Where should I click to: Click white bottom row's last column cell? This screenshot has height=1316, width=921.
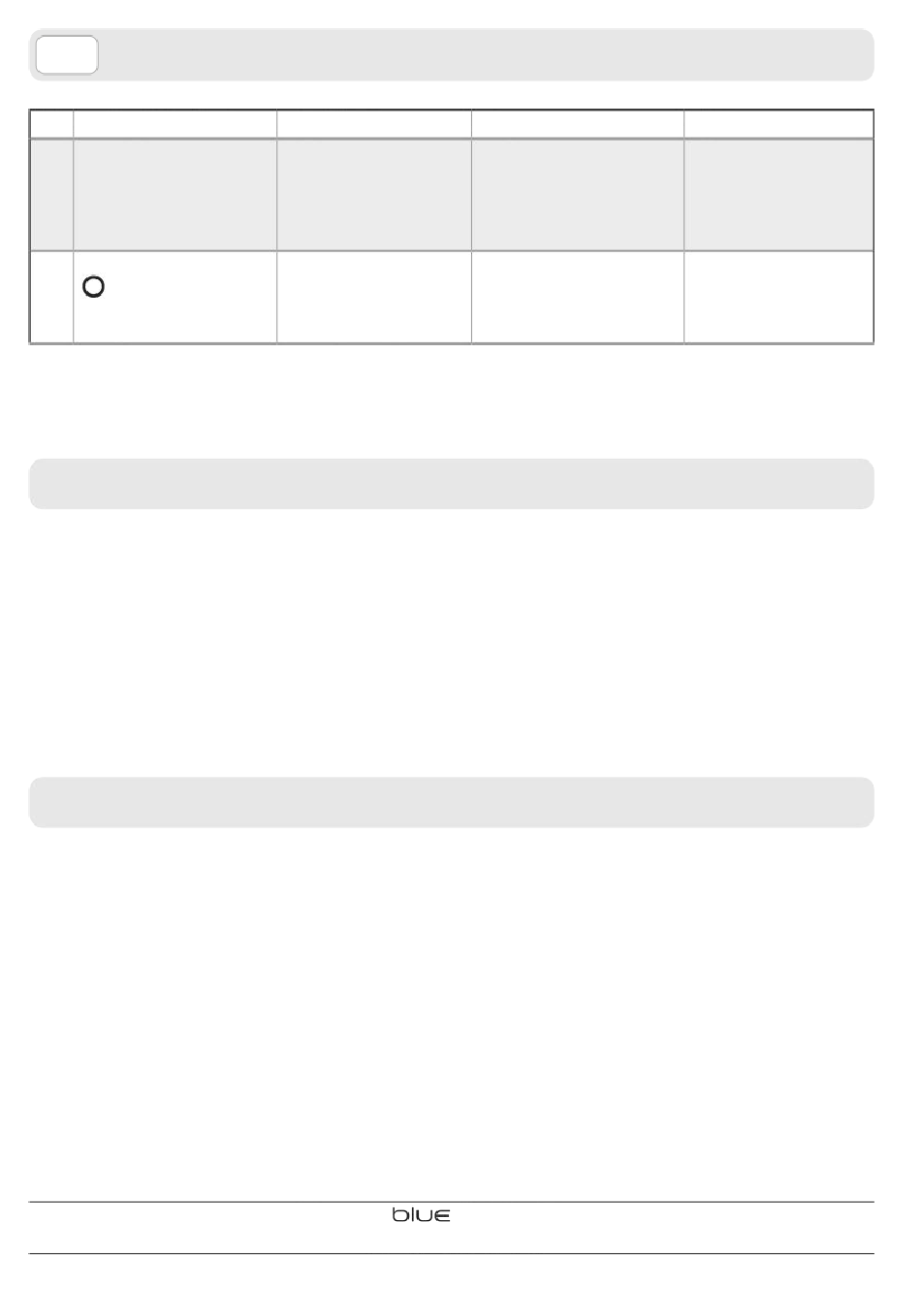[x=778, y=297]
